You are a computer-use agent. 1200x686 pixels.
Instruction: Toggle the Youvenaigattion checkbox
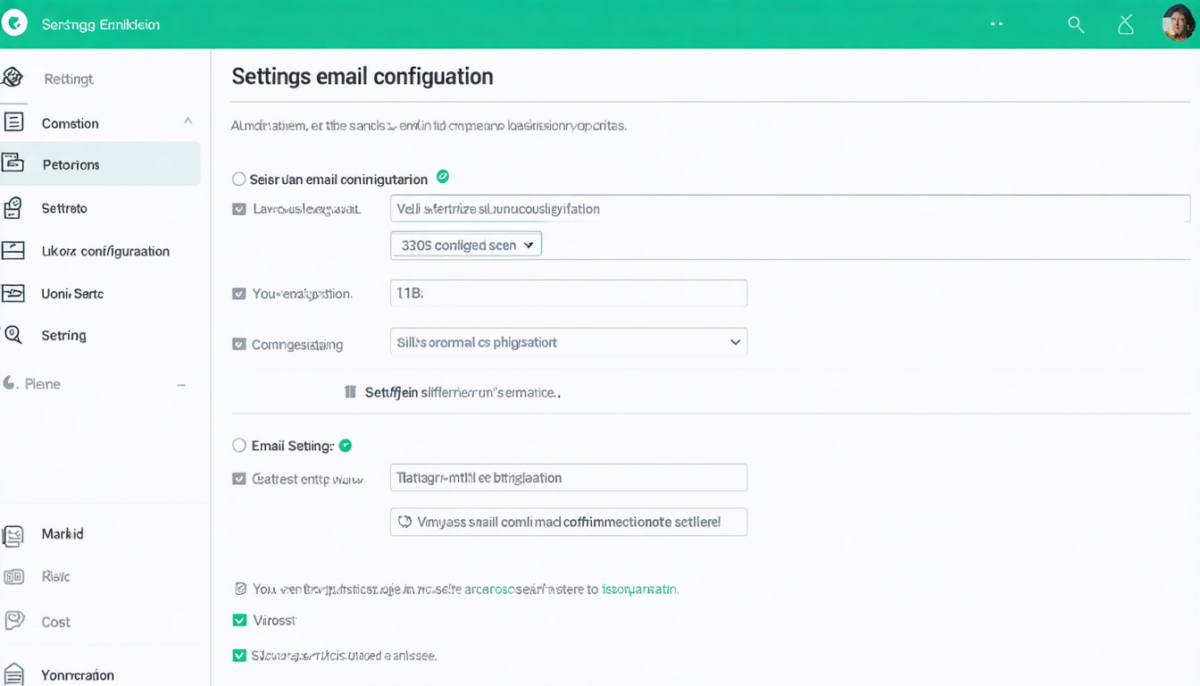coord(239,294)
